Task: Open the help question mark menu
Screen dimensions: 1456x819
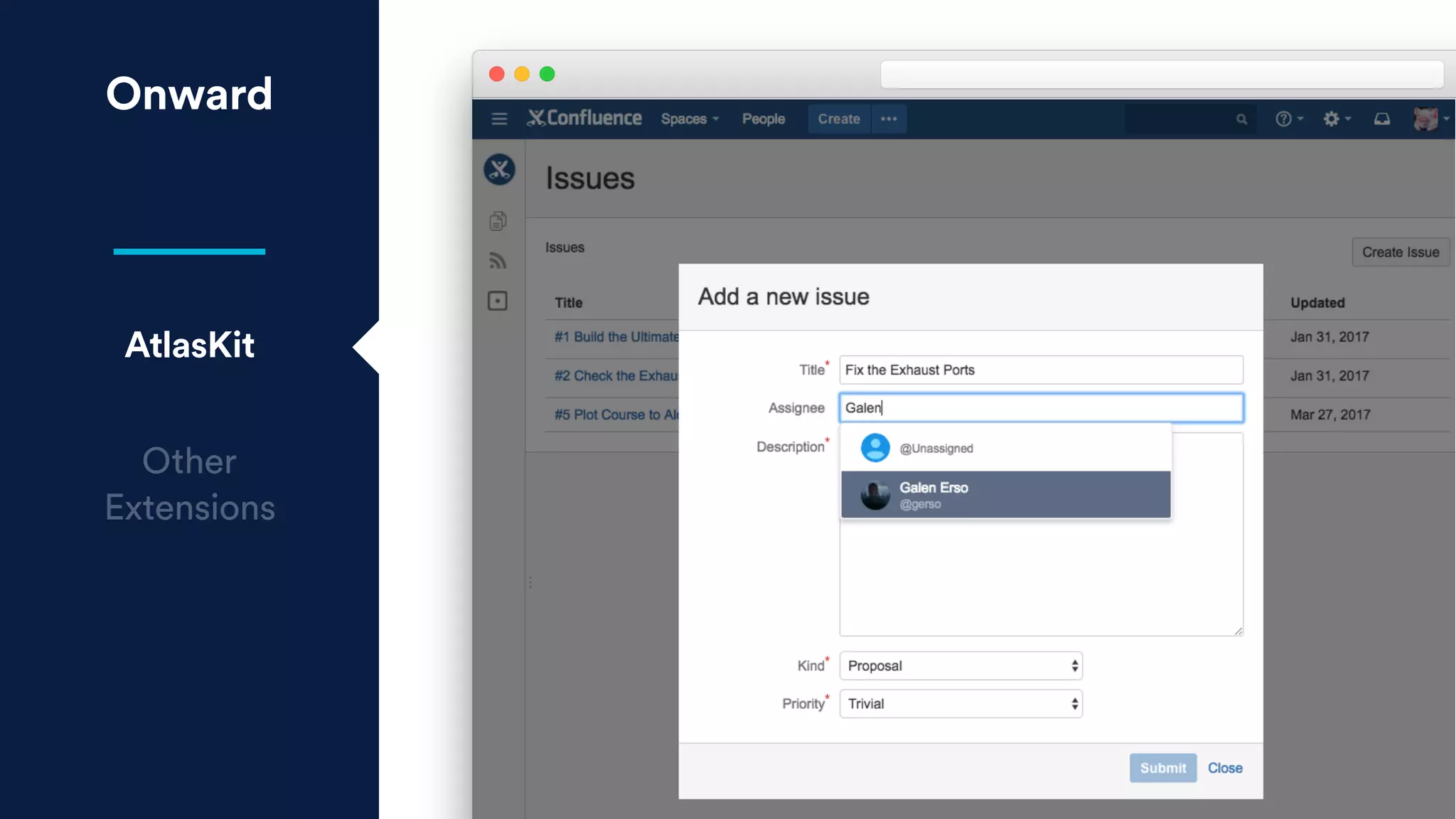Action: click(1288, 119)
